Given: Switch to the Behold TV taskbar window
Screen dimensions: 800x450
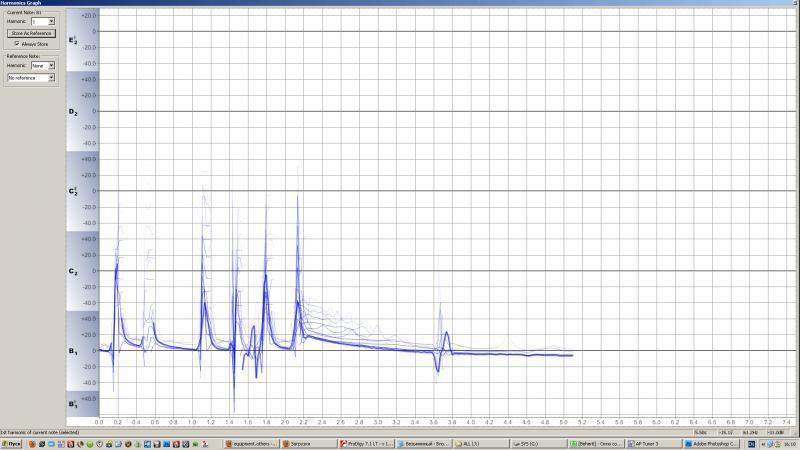Looking at the screenshot, I should point(595,442).
